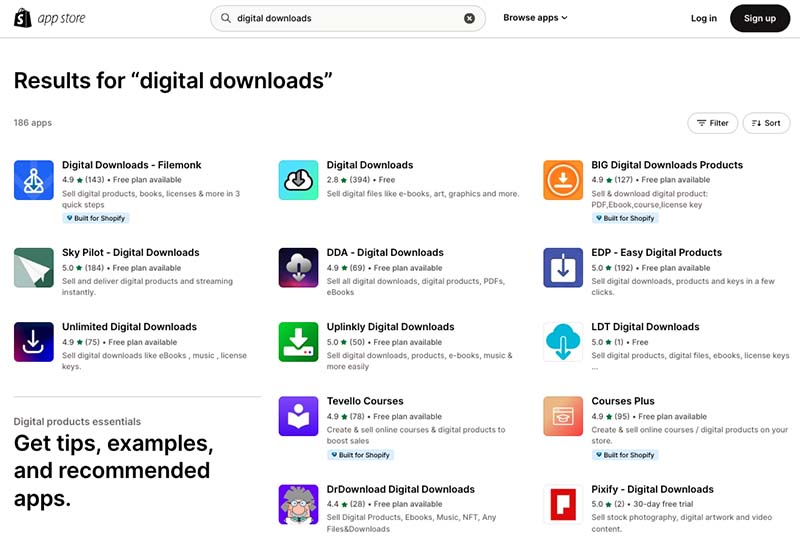Click the Built for Shopify badge under BIG Digital Downloads
This screenshot has height=542, width=800.
coord(625,218)
